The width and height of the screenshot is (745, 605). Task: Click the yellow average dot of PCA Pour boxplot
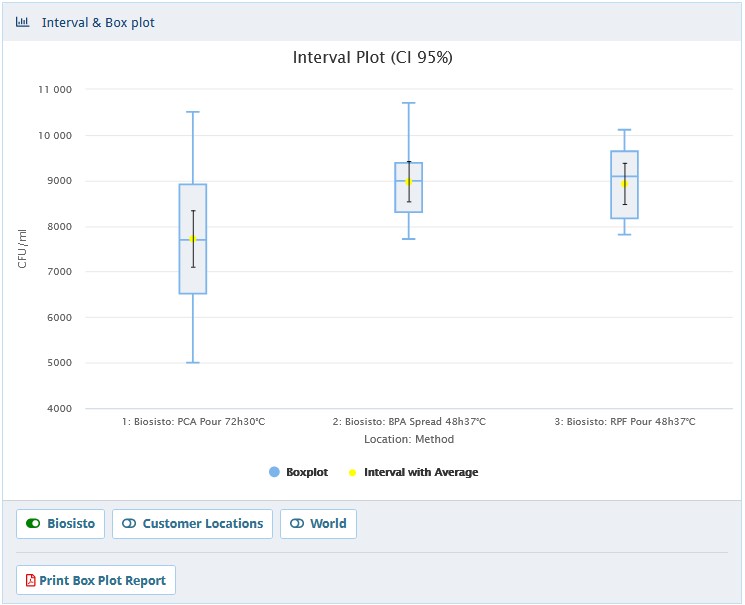pyautogui.click(x=193, y=239)
